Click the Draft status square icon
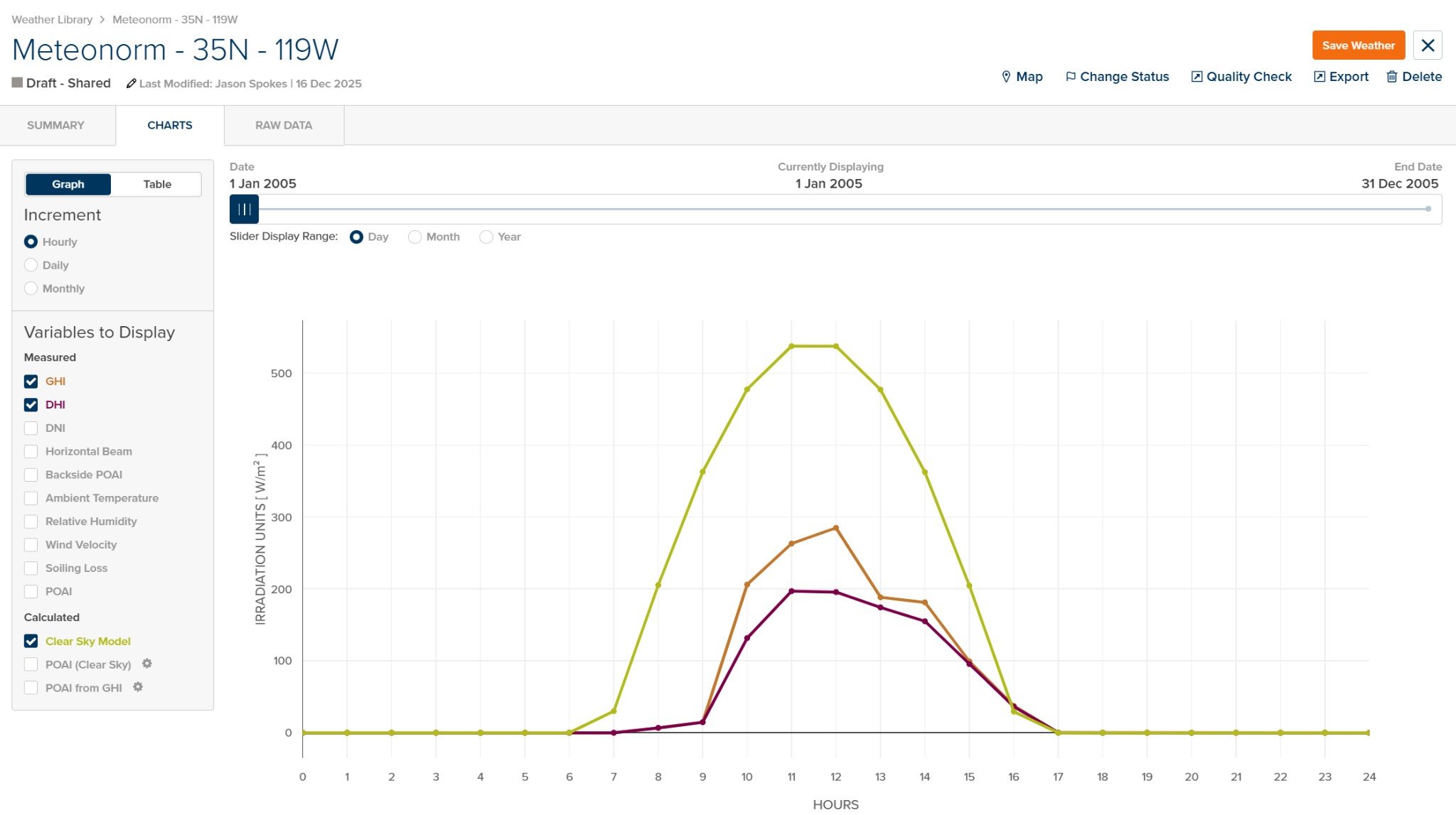 coord(17,82)
